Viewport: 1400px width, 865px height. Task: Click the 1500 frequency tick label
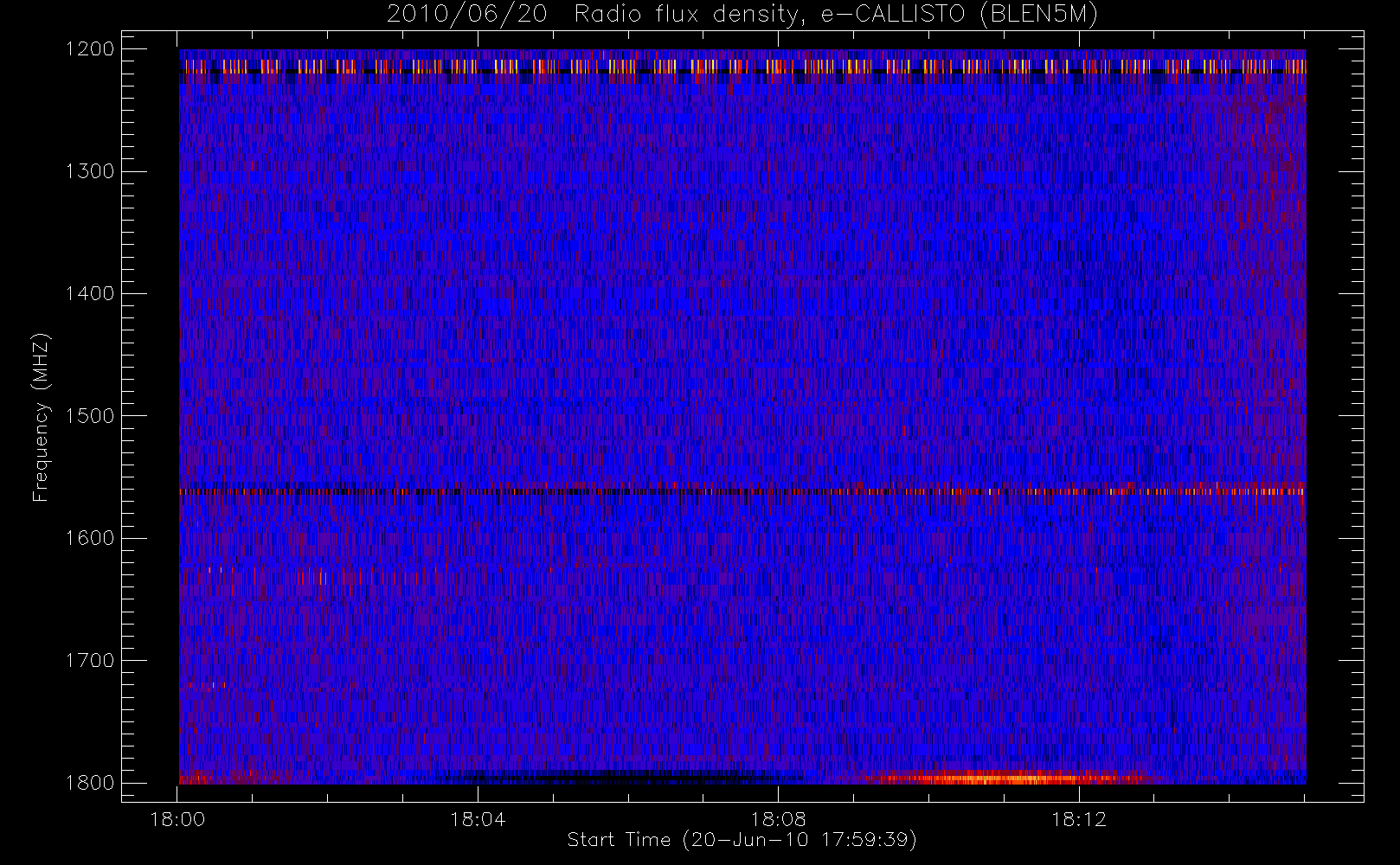pos(90,416)
